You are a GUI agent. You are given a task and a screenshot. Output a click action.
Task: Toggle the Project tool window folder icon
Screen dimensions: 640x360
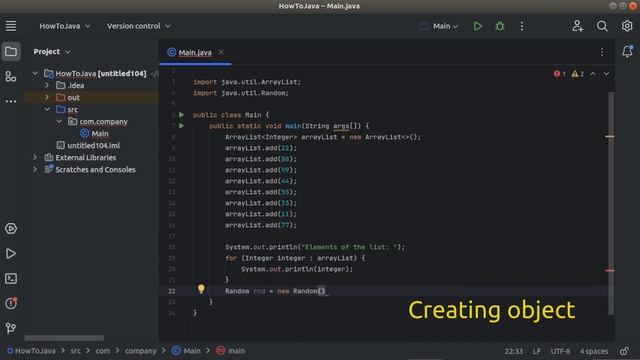pyautogui.click(x=11, y=51)
